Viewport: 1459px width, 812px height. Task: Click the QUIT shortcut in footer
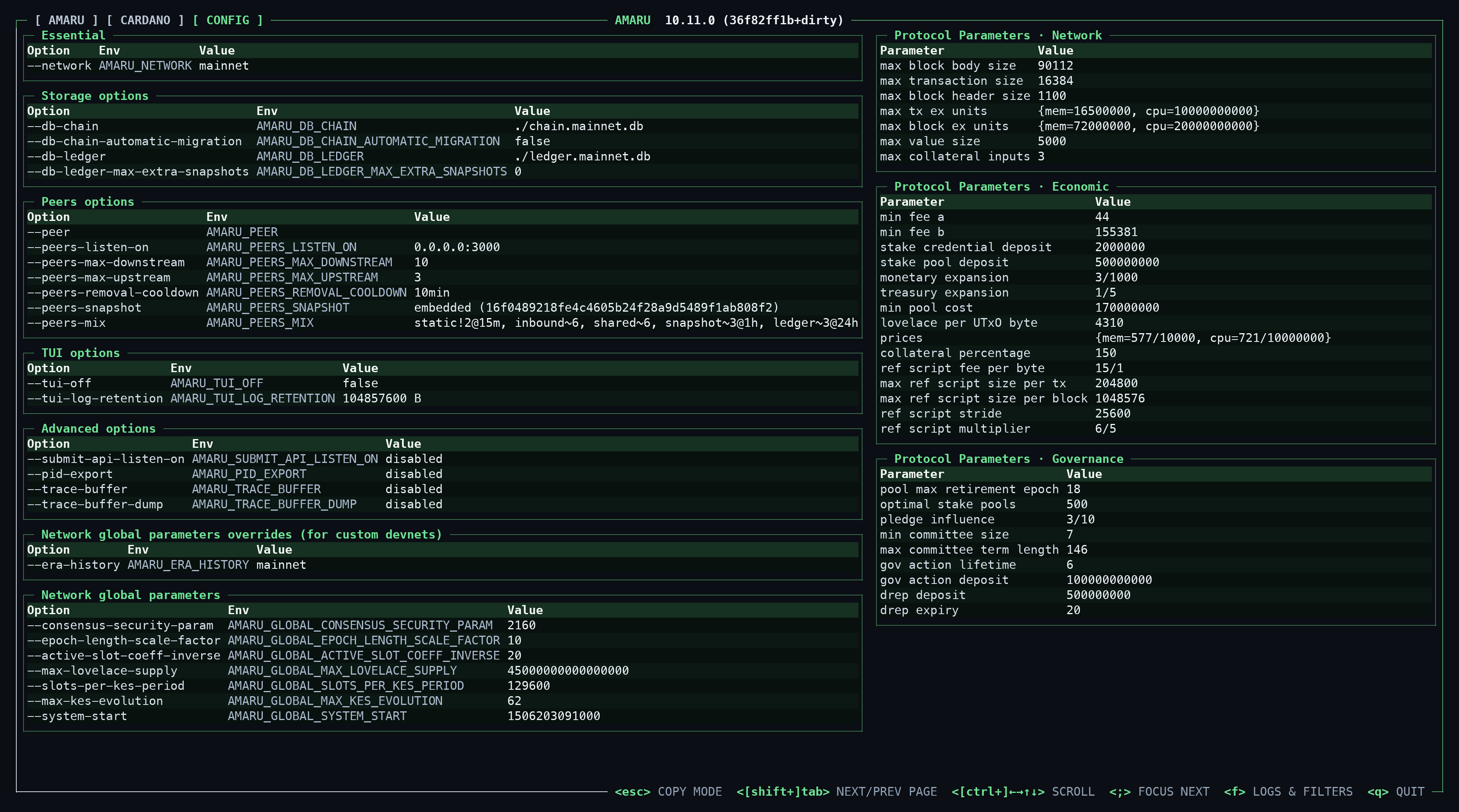(1396, 792)
